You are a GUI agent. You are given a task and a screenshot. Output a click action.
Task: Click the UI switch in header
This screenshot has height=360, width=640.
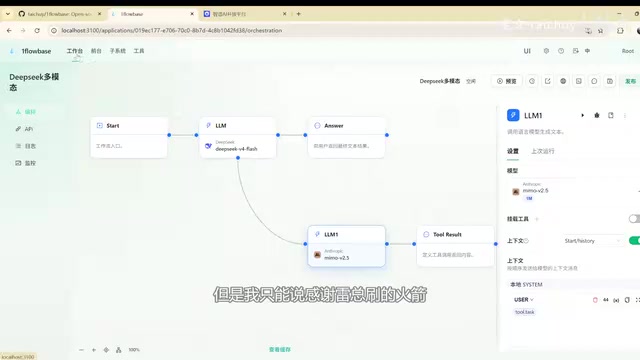pyautogui.click(x=527, y=51)
